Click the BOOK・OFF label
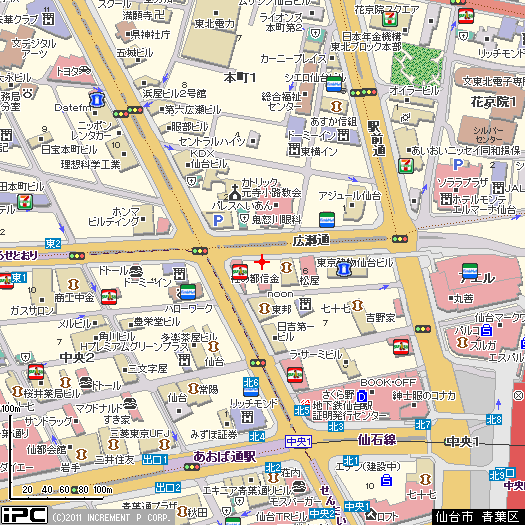Screen dimensions: 525x525 [388, 382]
